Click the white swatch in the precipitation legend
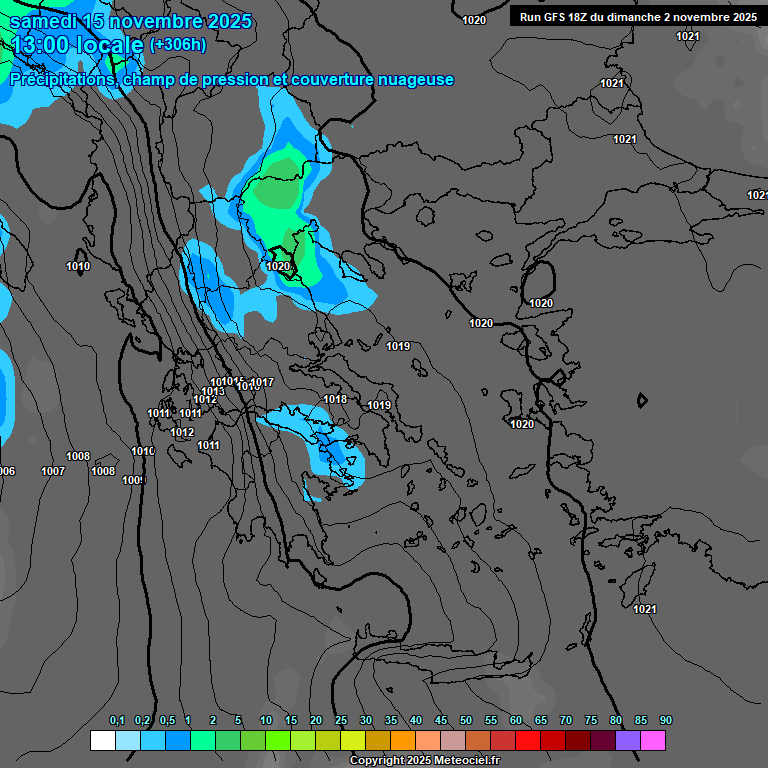 point(102,741)
